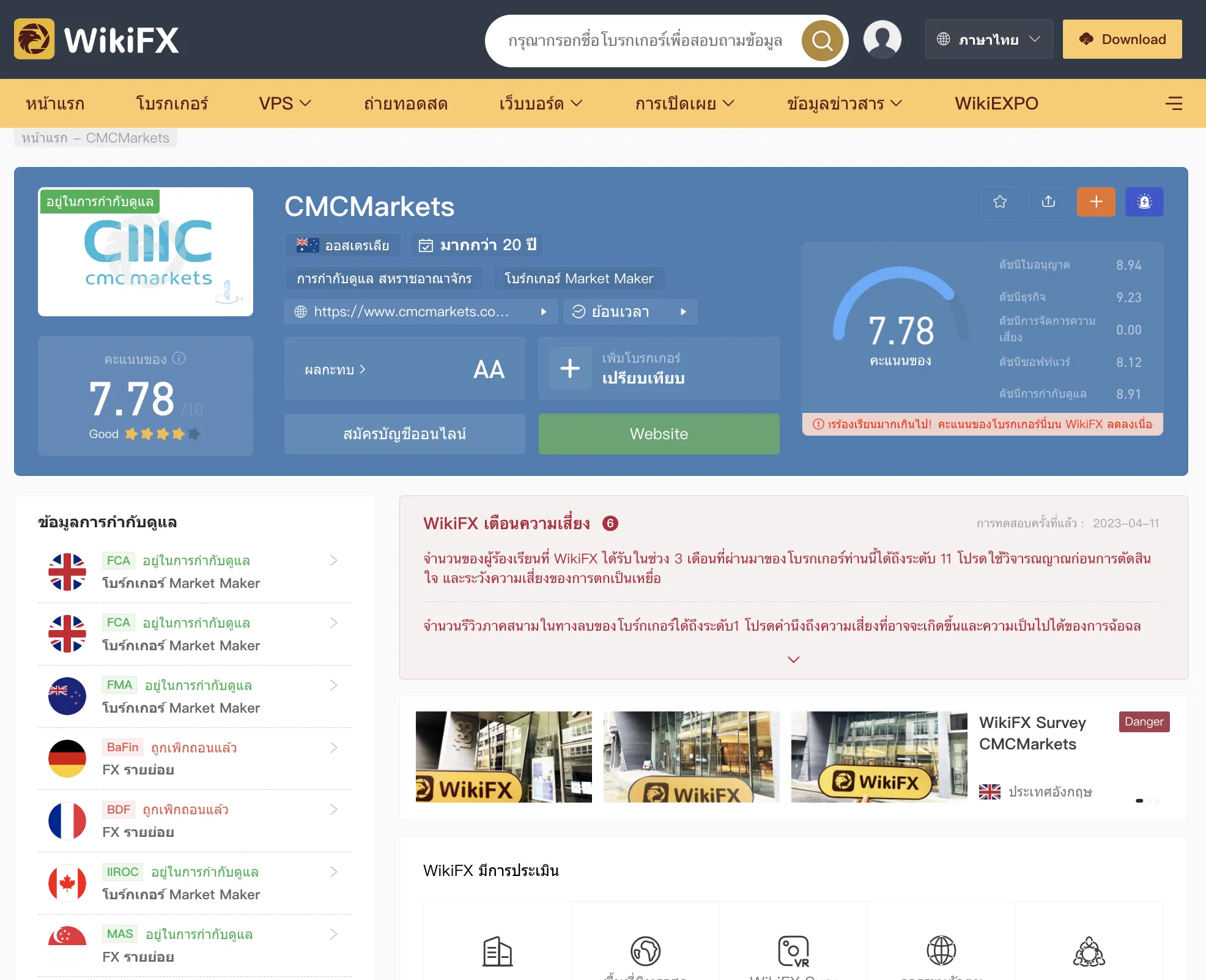Click the Download button
The height and width of the screenshot is (980, 1206).
pos(1122,39)
